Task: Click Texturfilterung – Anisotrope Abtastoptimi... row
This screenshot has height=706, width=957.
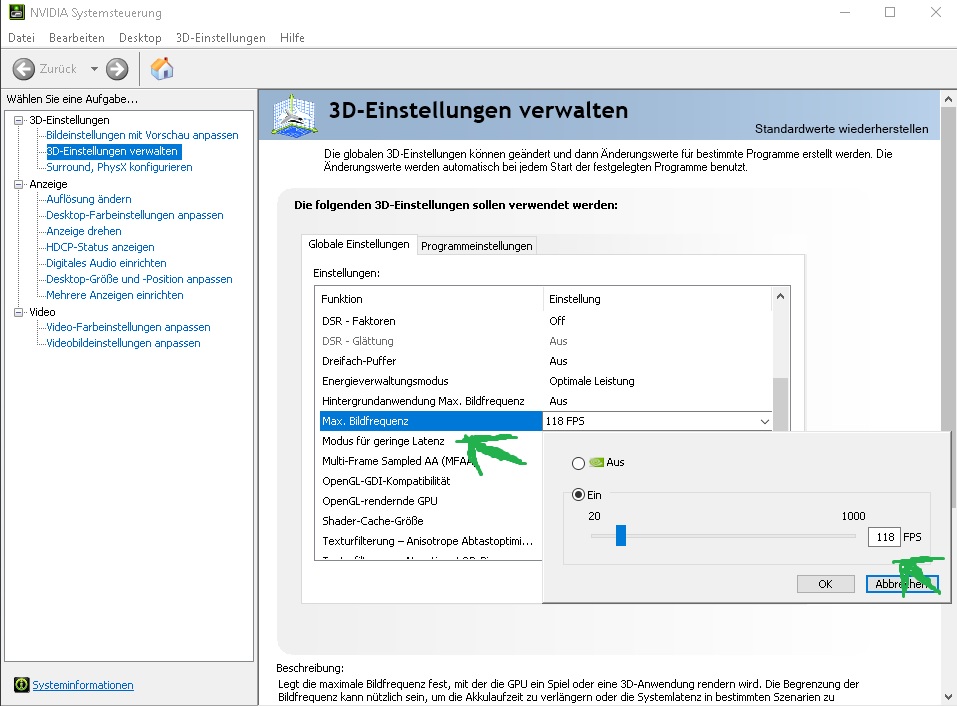Action: (431, 541)
